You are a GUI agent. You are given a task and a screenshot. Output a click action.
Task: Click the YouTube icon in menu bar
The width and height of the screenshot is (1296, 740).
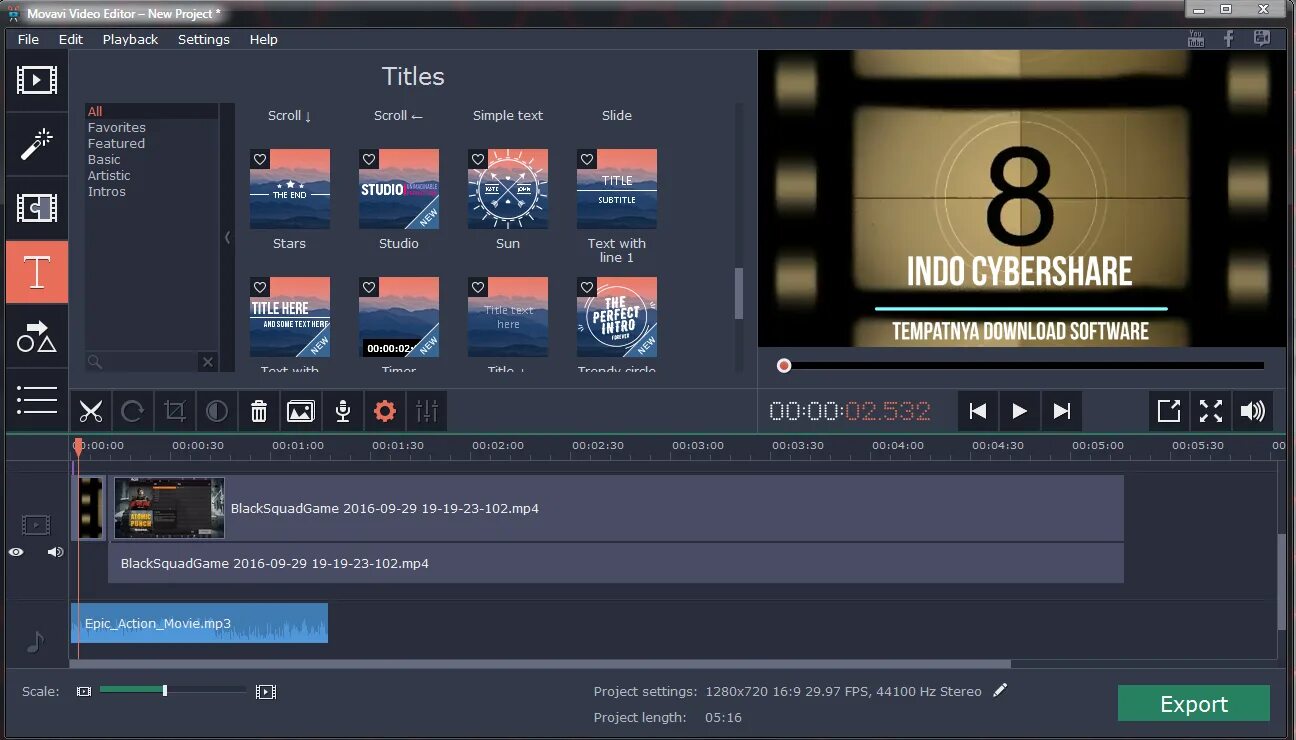[x=1196, y=39]
